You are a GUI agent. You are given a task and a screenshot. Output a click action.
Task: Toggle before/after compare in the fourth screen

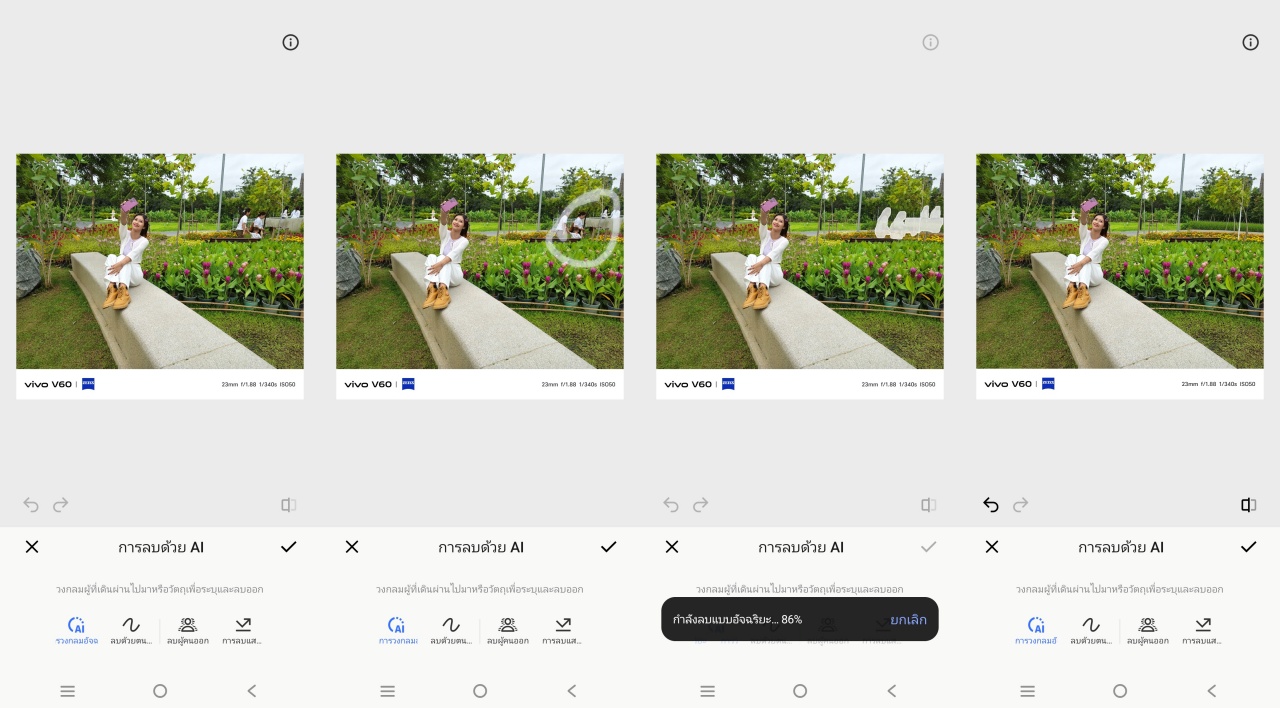point(1248,505)
